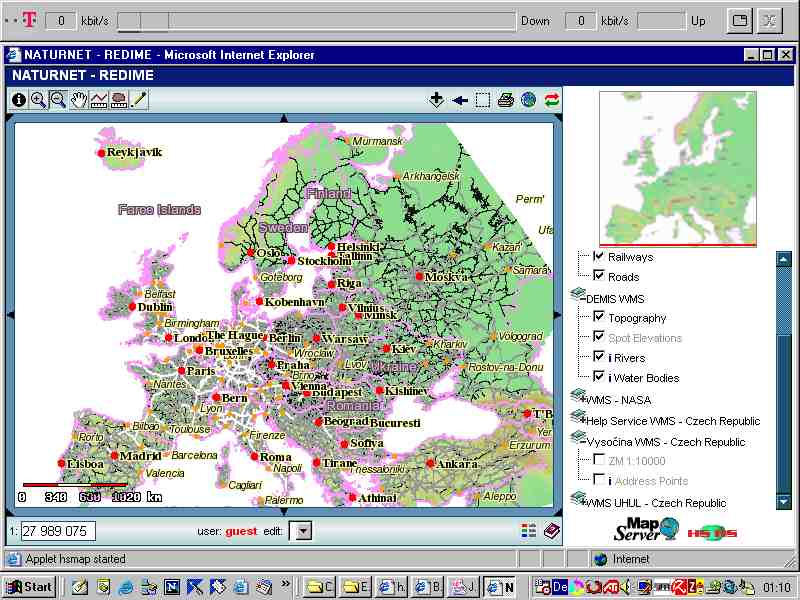
Task: Click the map scale input field
Action: [x=58, y=531]
